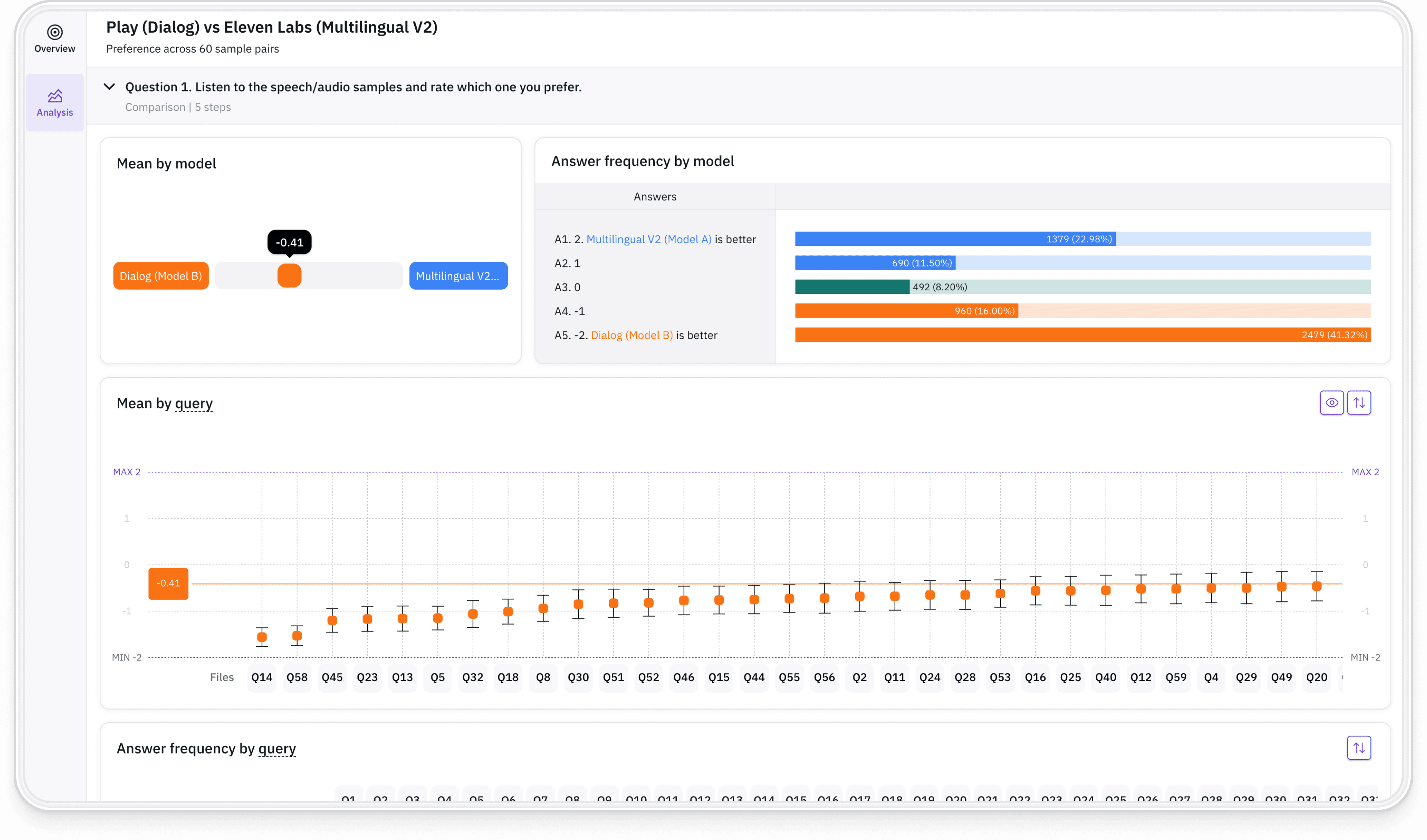Image resolution: width=1427 pixels, height=840 pixels.
Task: Select file chip Q59
Action: coord(1176,677)
